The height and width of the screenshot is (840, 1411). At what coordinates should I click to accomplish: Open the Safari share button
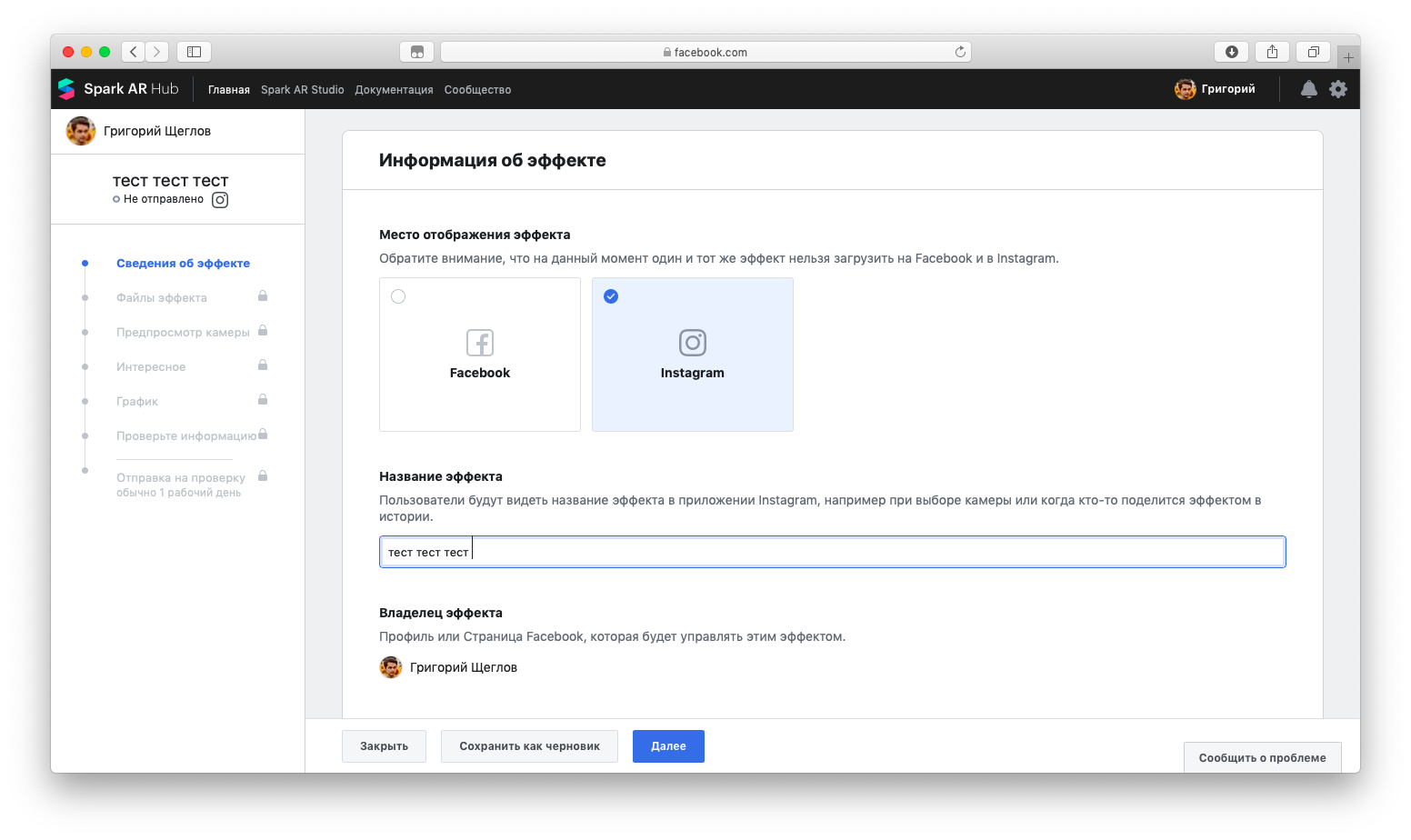tap(1273, 52)
